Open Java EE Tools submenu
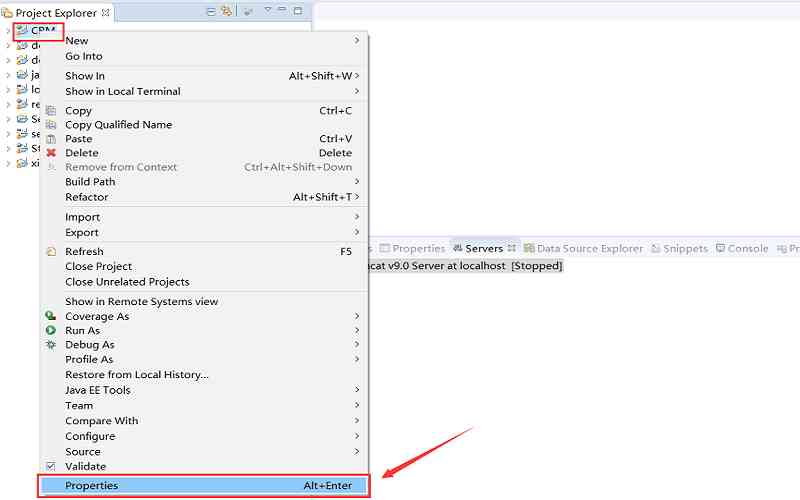800x500 pixels. [x=204, y=390]
